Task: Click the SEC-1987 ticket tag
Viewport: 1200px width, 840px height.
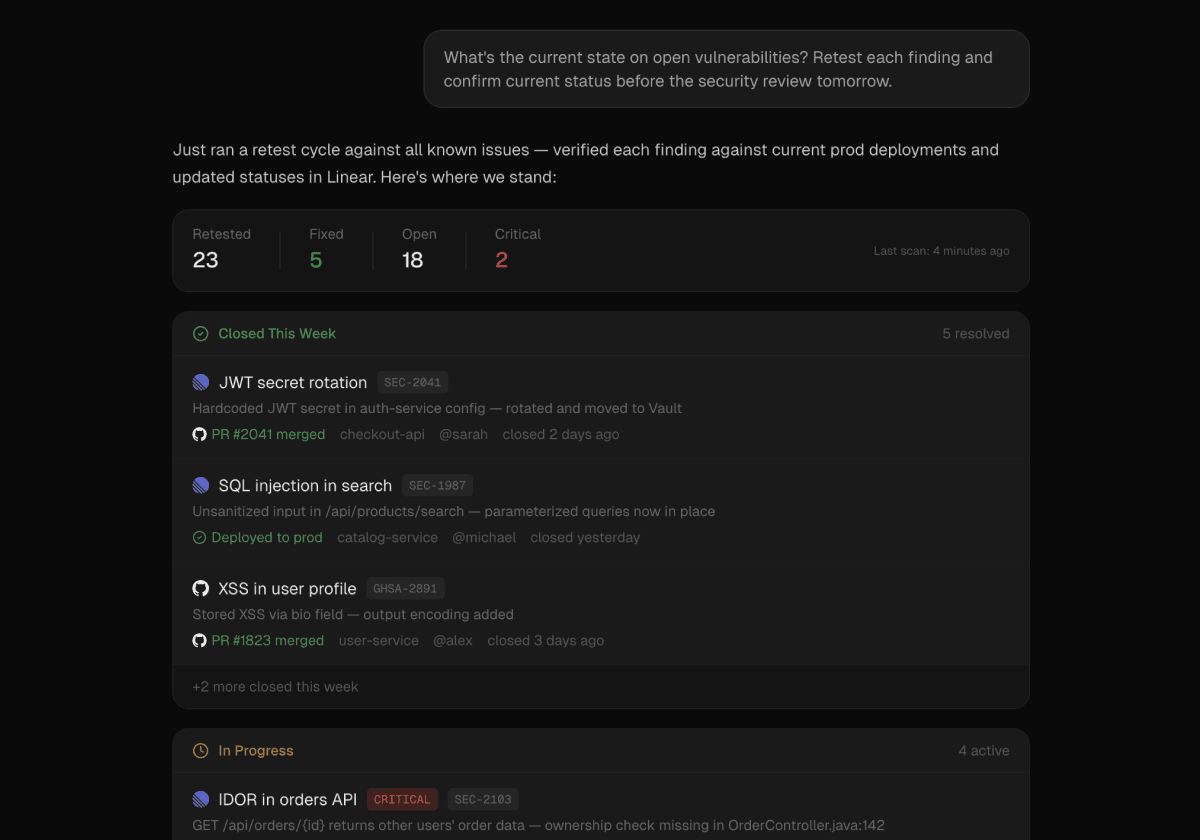Action: coord(437,485)
